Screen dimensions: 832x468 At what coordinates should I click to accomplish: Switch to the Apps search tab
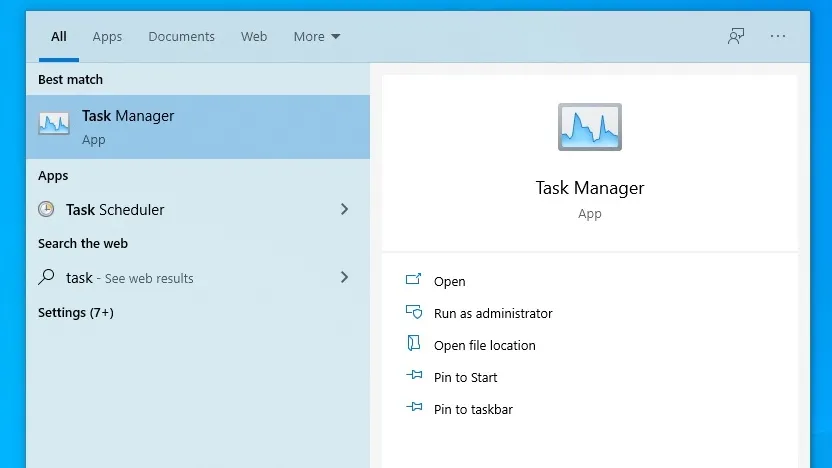pos(107,37)
